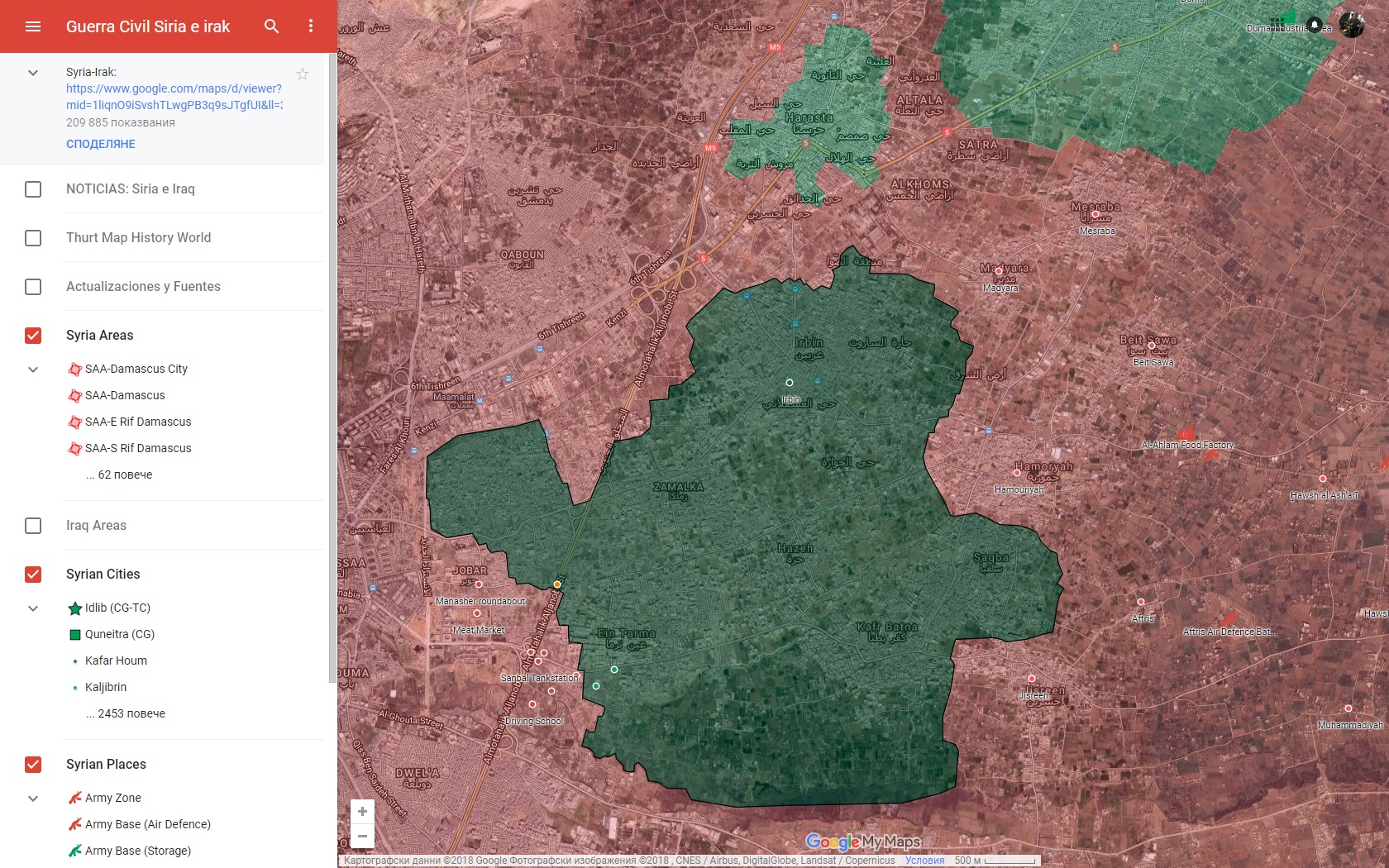1389x868 pixels.
Task: Open the hamburger menu in header
Action: click(x=33, y=26)
